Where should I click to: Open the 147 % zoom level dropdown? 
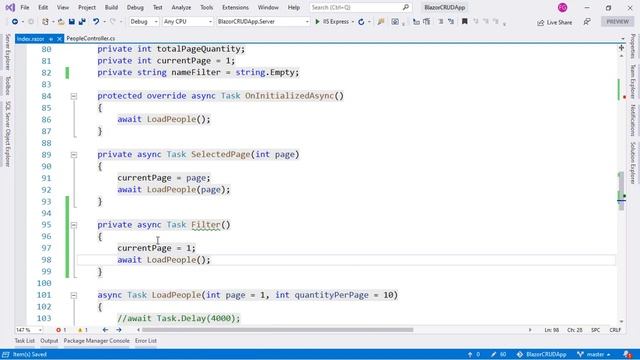[29, 330]
